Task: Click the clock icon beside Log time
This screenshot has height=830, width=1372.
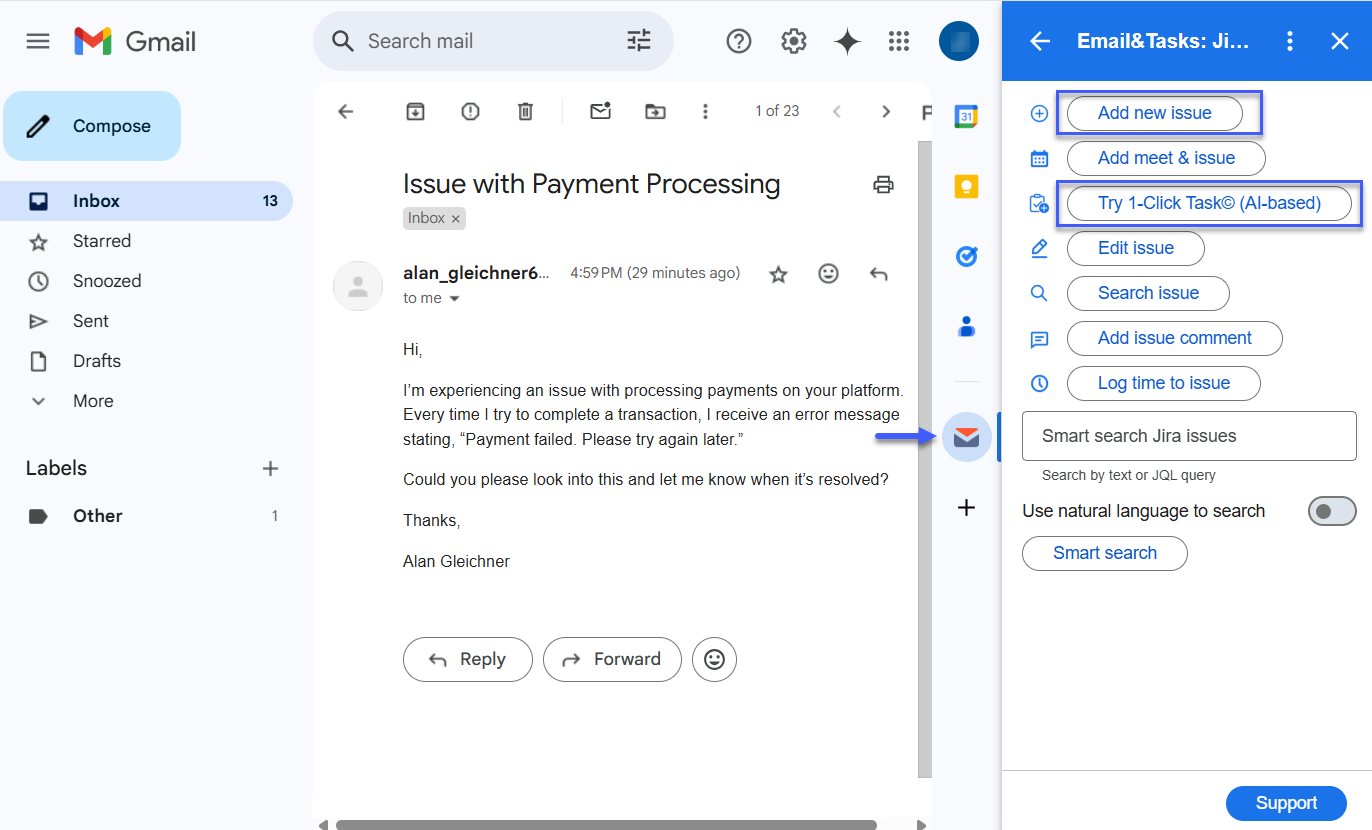Action: (x=1039, y=383)
